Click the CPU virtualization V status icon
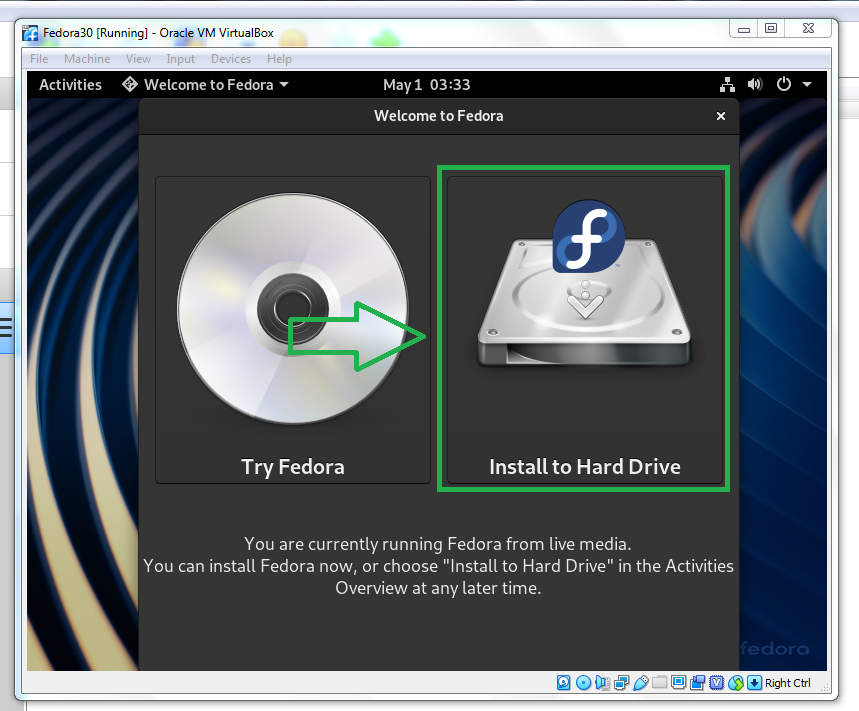This screenshot has width=859, height=711. pos(717,683)
